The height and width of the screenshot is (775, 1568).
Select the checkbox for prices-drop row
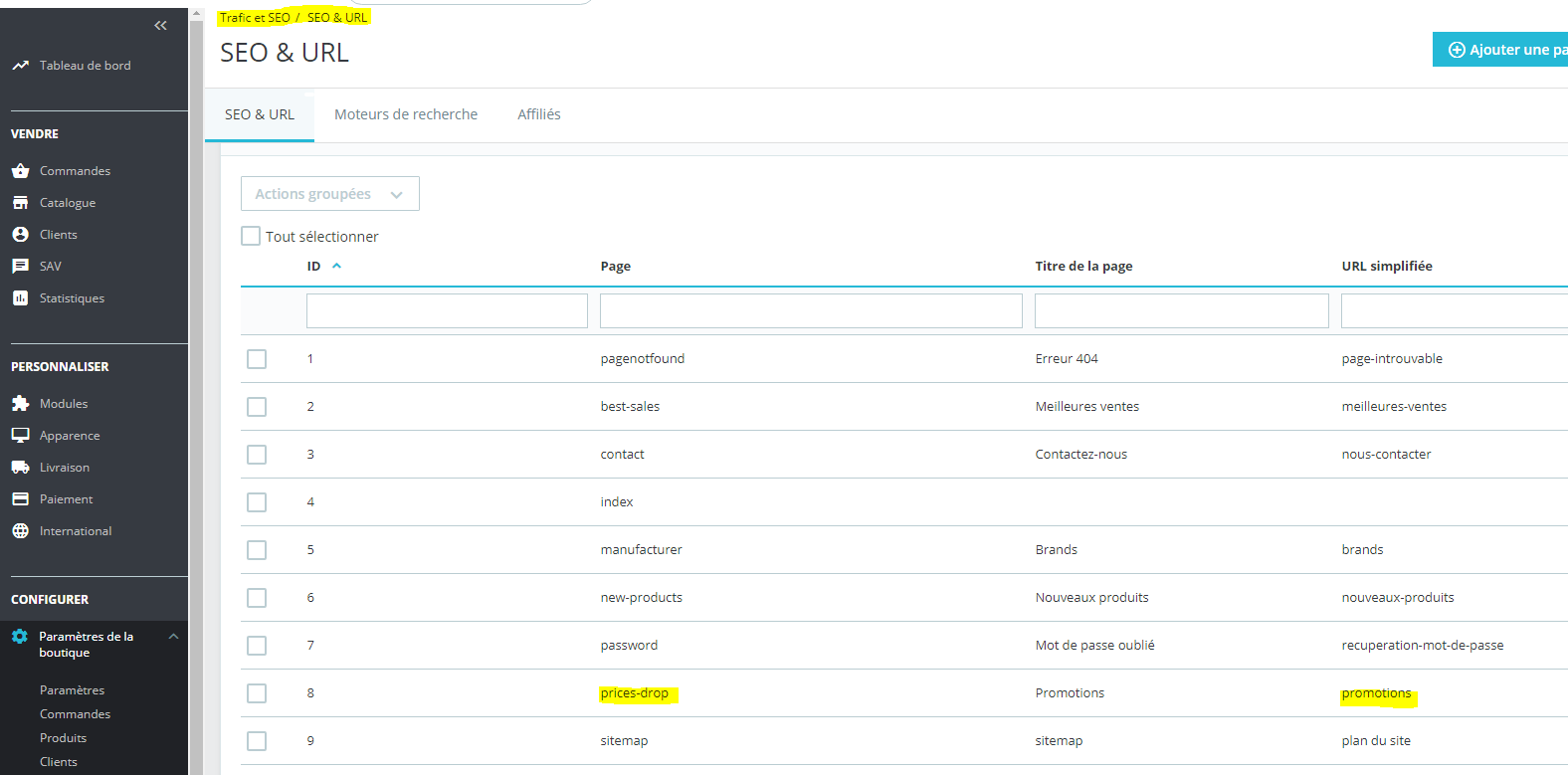(257, 693)
